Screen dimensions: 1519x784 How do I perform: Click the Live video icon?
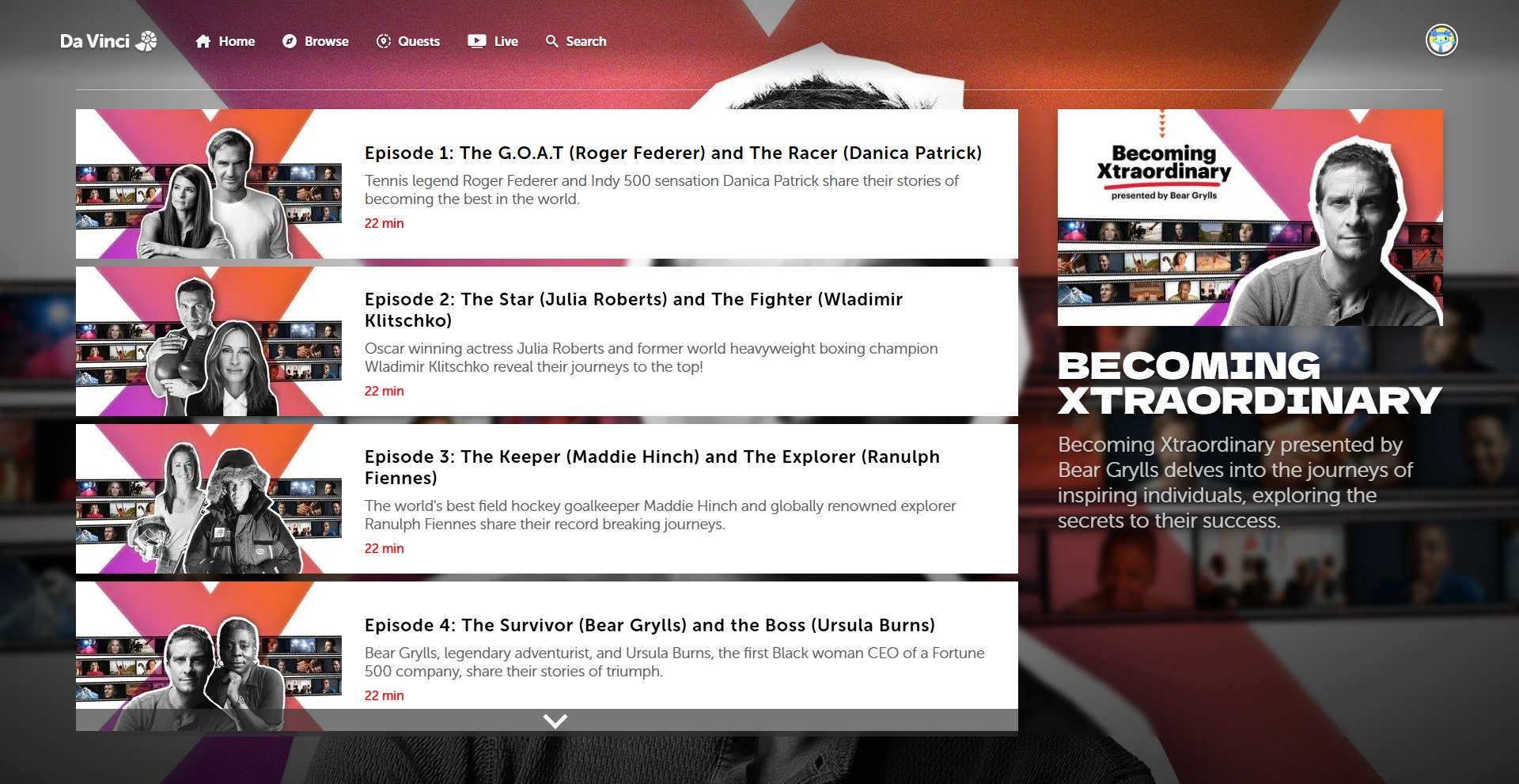pos(476,41)
